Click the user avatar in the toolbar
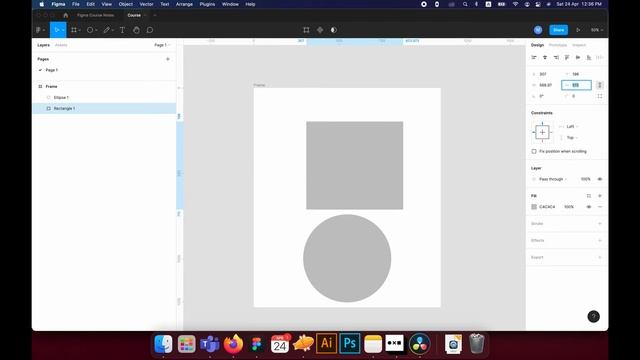The image size is (640, 360). tap(538, 30)
